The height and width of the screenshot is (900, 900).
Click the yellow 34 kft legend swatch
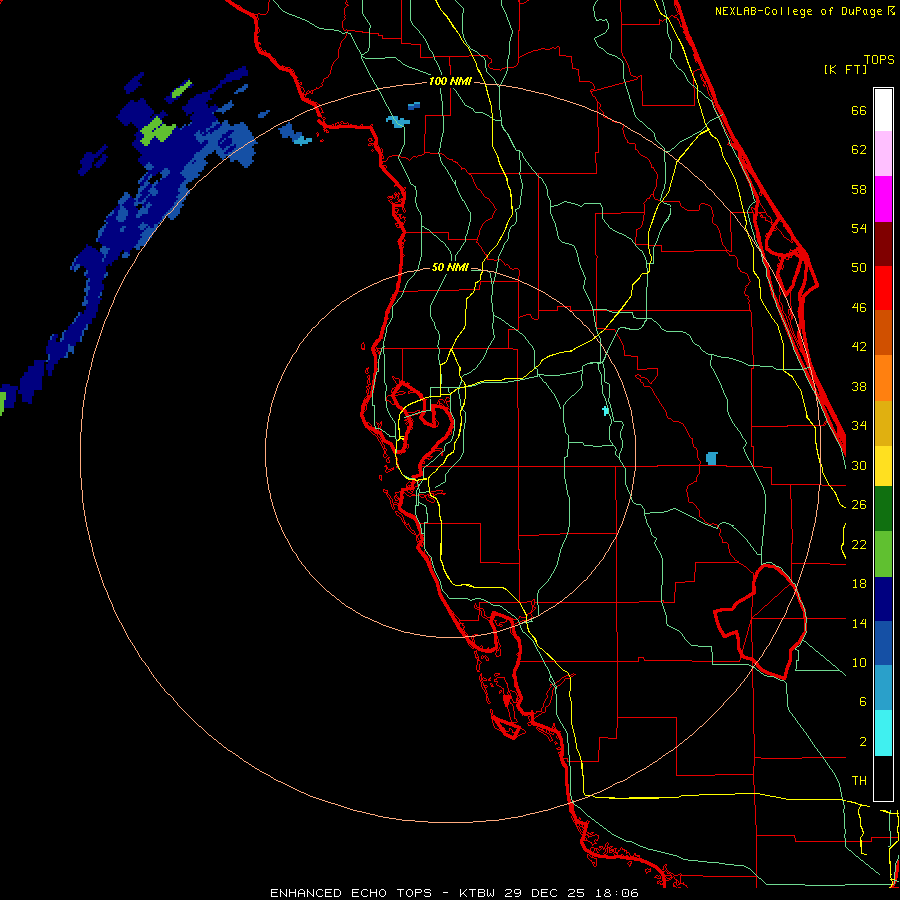883,466
